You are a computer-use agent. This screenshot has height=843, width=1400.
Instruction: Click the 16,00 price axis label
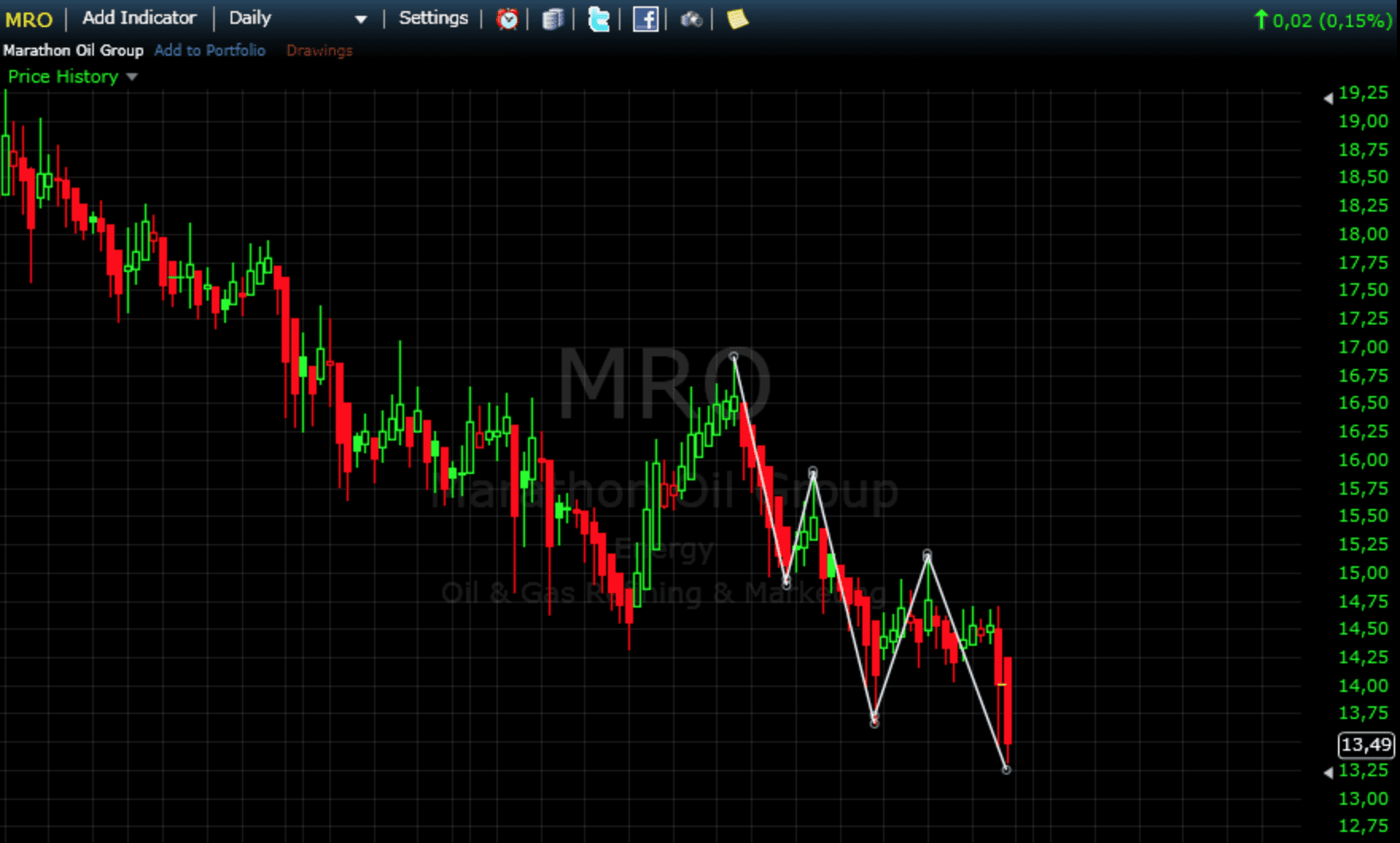(x=1363, y=460)
